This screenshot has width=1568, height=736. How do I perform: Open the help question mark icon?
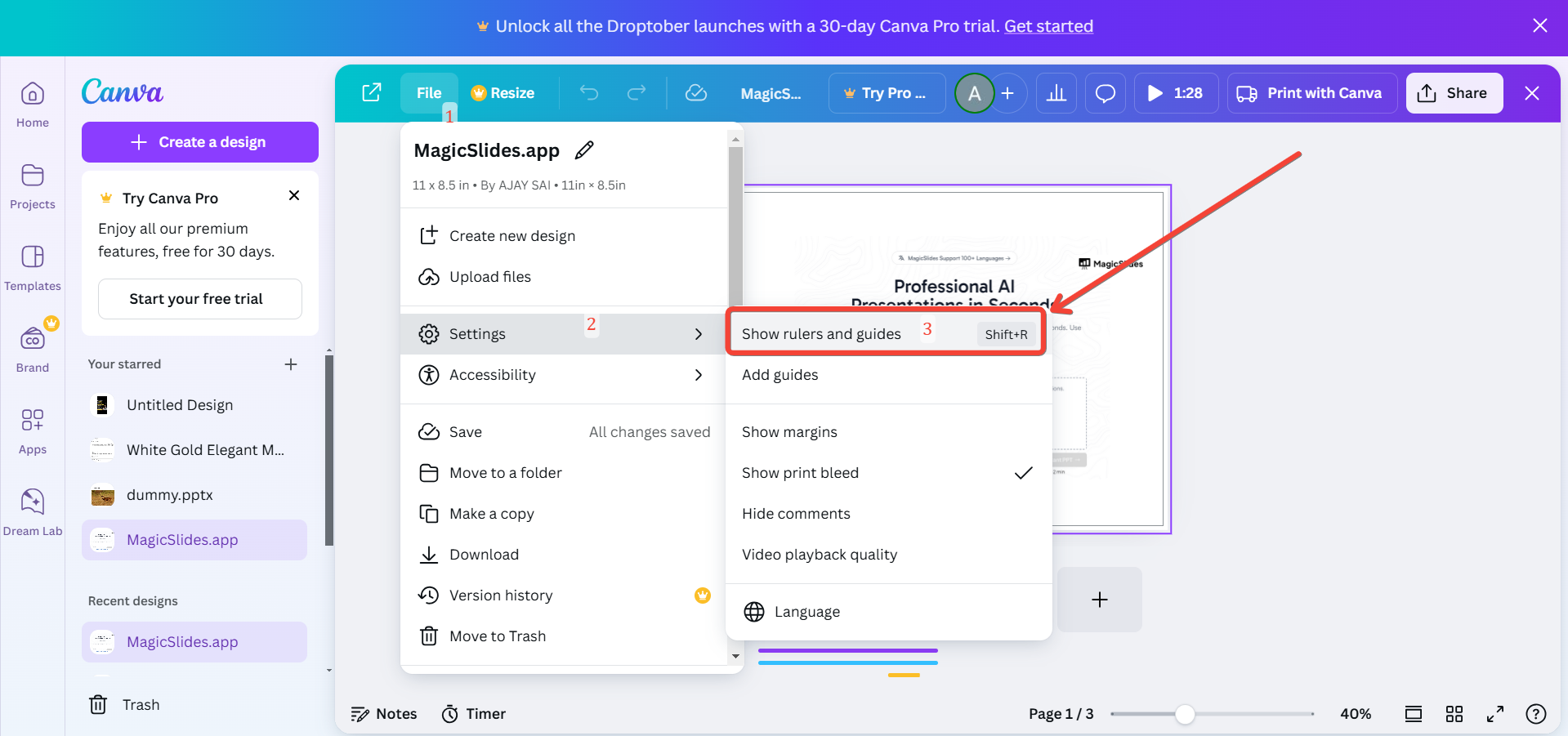point(1536,714)
